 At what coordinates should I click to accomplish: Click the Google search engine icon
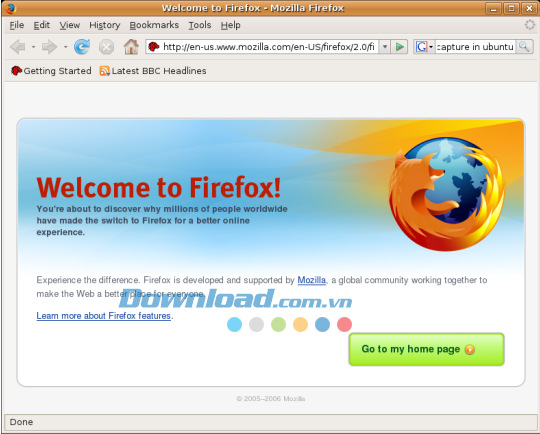click(421, 46)
